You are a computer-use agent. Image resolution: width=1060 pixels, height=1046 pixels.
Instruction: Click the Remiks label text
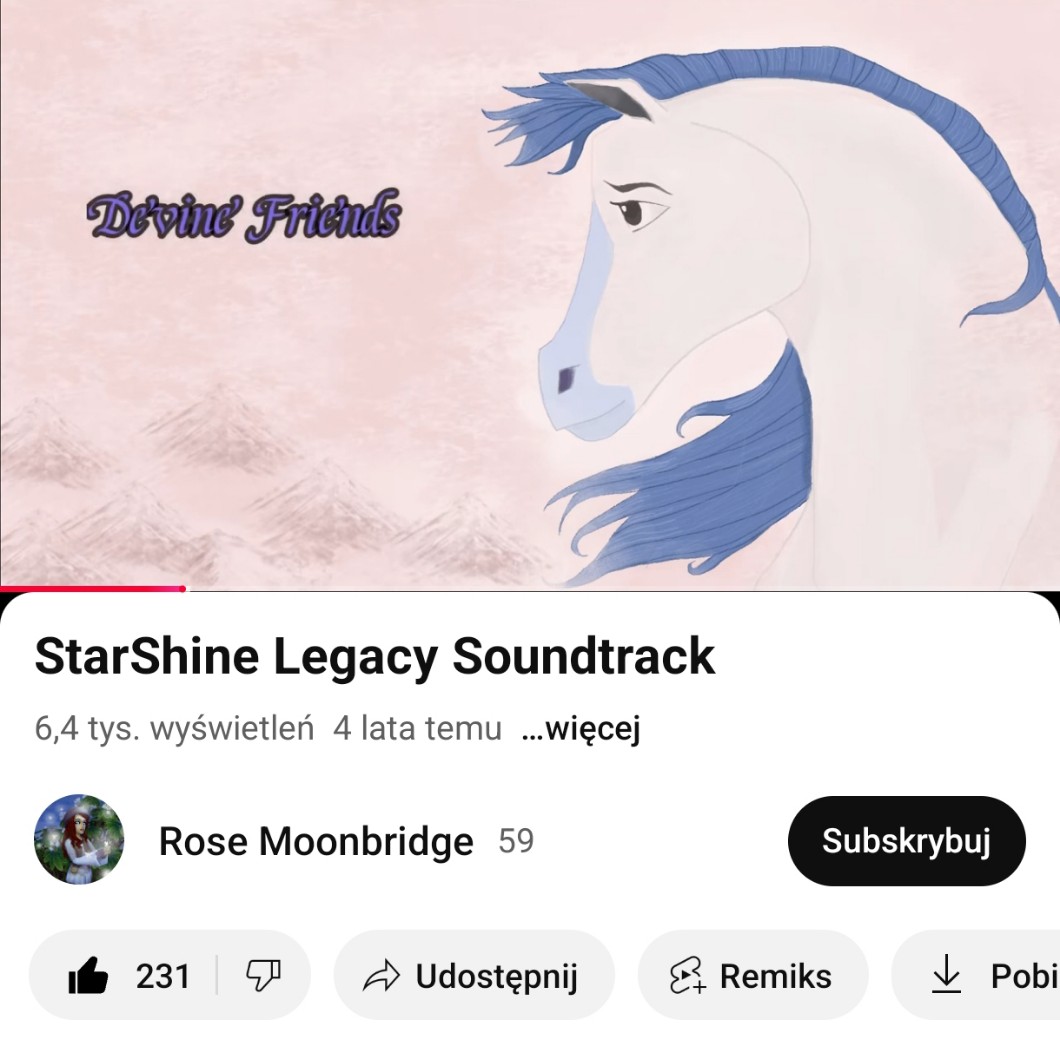click(x=775, y=976)
